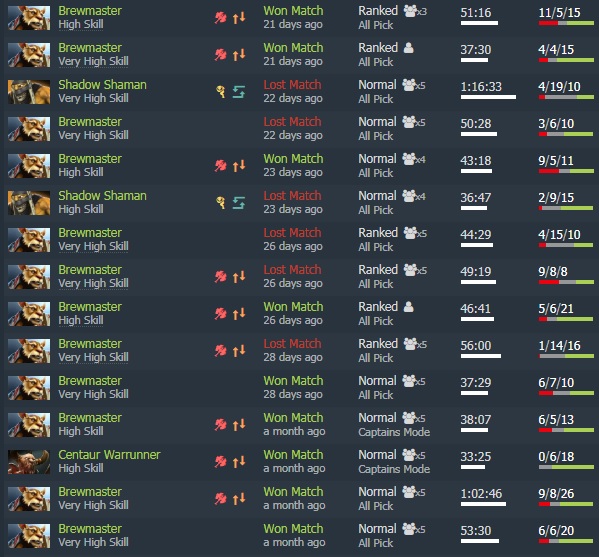Image resolution: width=599 pixels, height=557 pixels.
Task: Click the KDA color bar under 11/5/15
Action: [566, 23]
